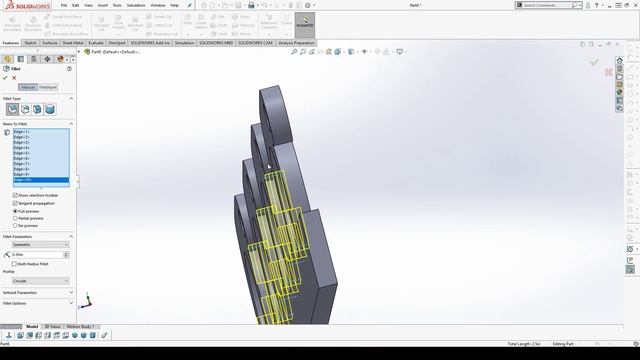The height and width of the screenshot is (360, 640).
Task: Click the radius spinner arrows
Action: pyautogui.click(x=66, y=255)
